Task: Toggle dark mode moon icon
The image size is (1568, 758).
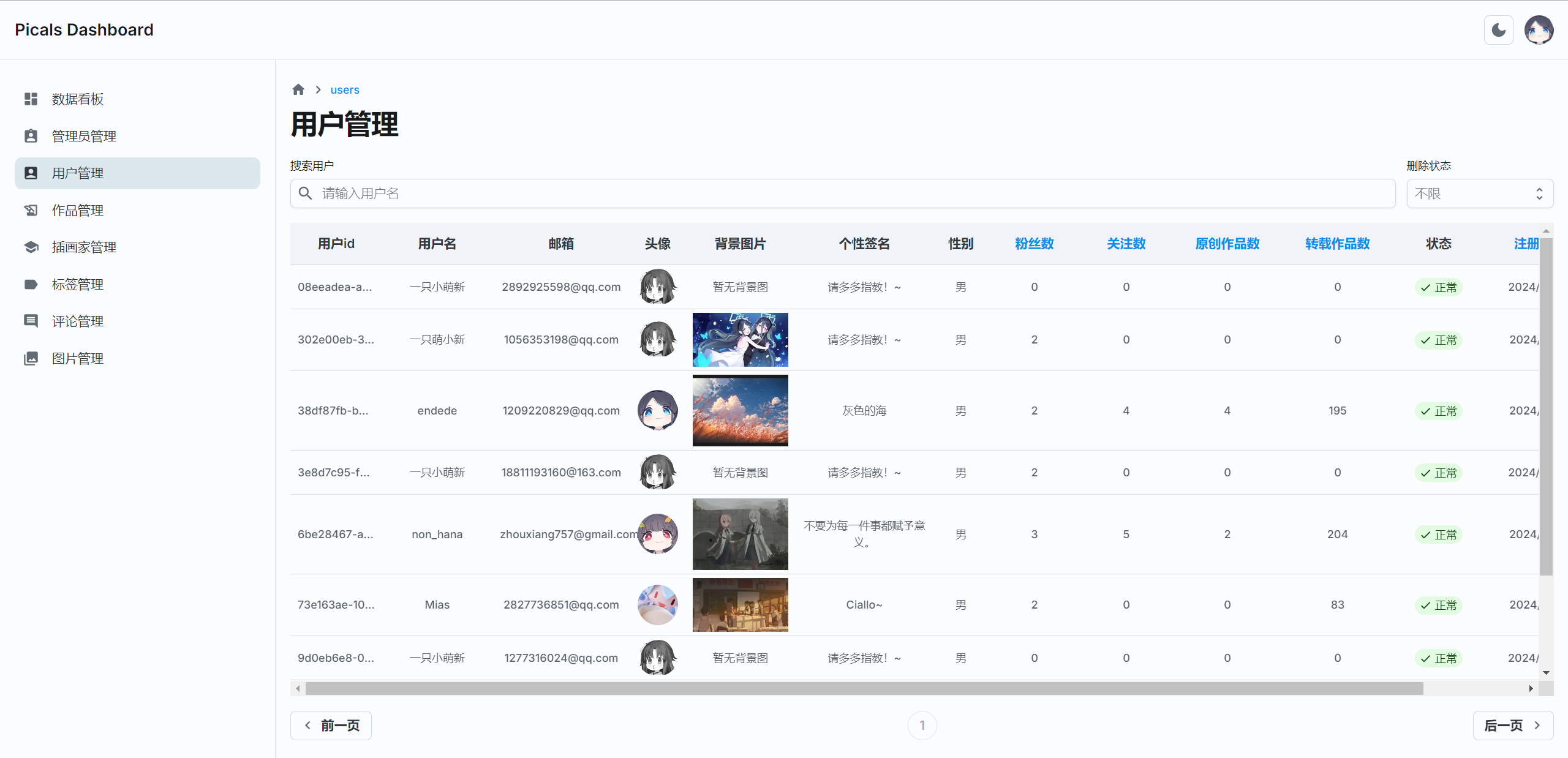Action: (x=1498, y=30)
